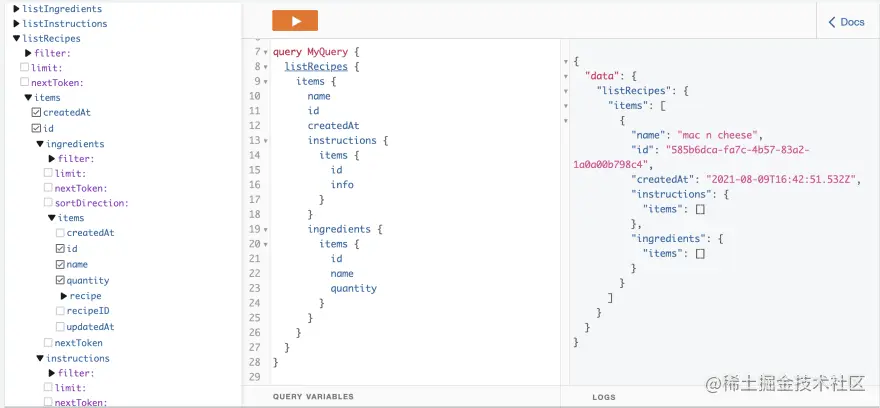Click "ingredients {" in the editor
This screenshot has width=880, height=408.
pyautogui.click(x=345, y=229)
